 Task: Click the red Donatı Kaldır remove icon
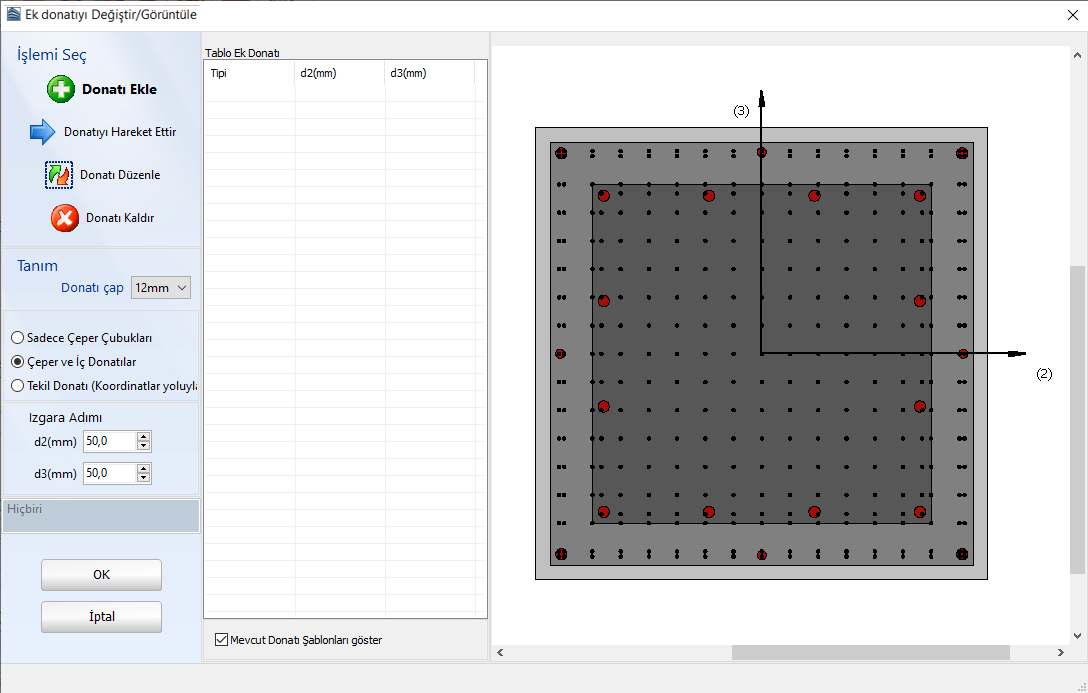click(65, 217)
